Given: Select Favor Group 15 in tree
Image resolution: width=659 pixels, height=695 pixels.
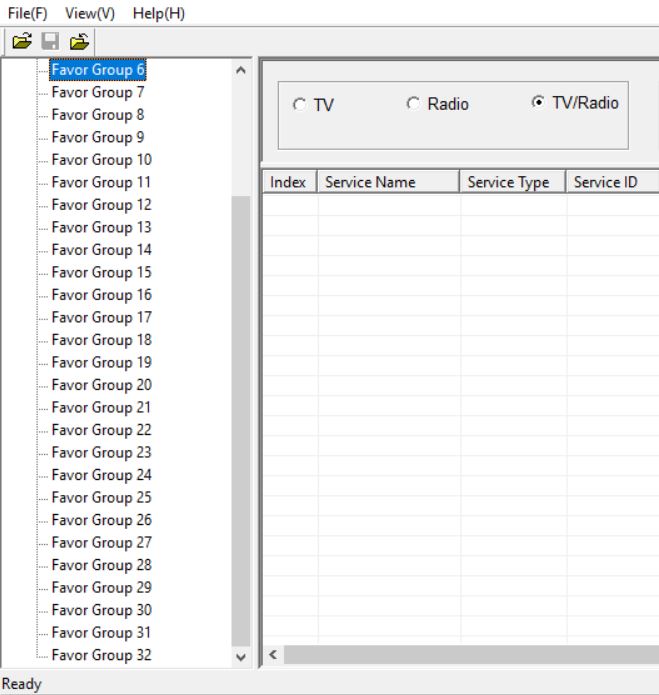Looking at the screenshot, I should coord(101,272).
